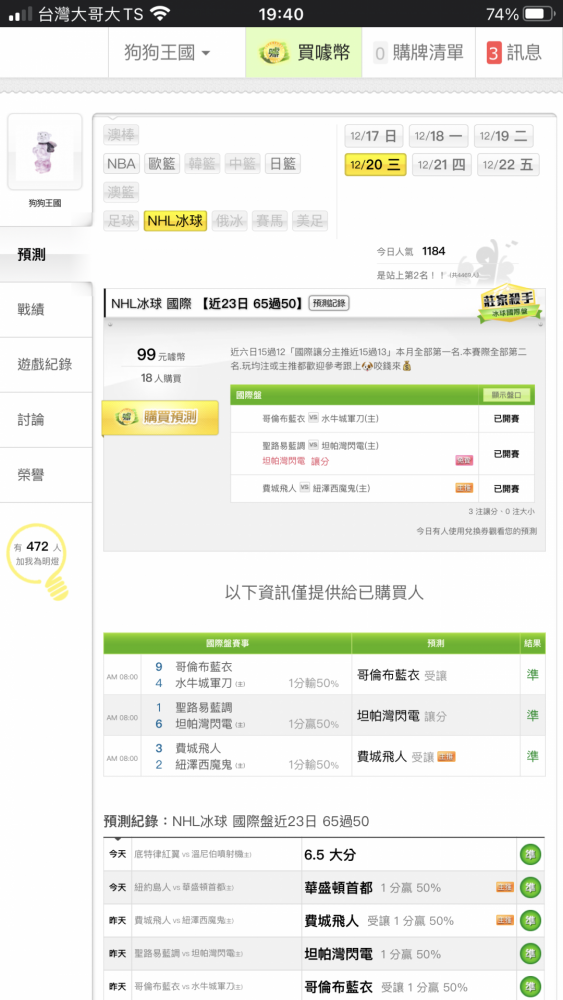Click the cellular signal bars icon

coord(20,13)
